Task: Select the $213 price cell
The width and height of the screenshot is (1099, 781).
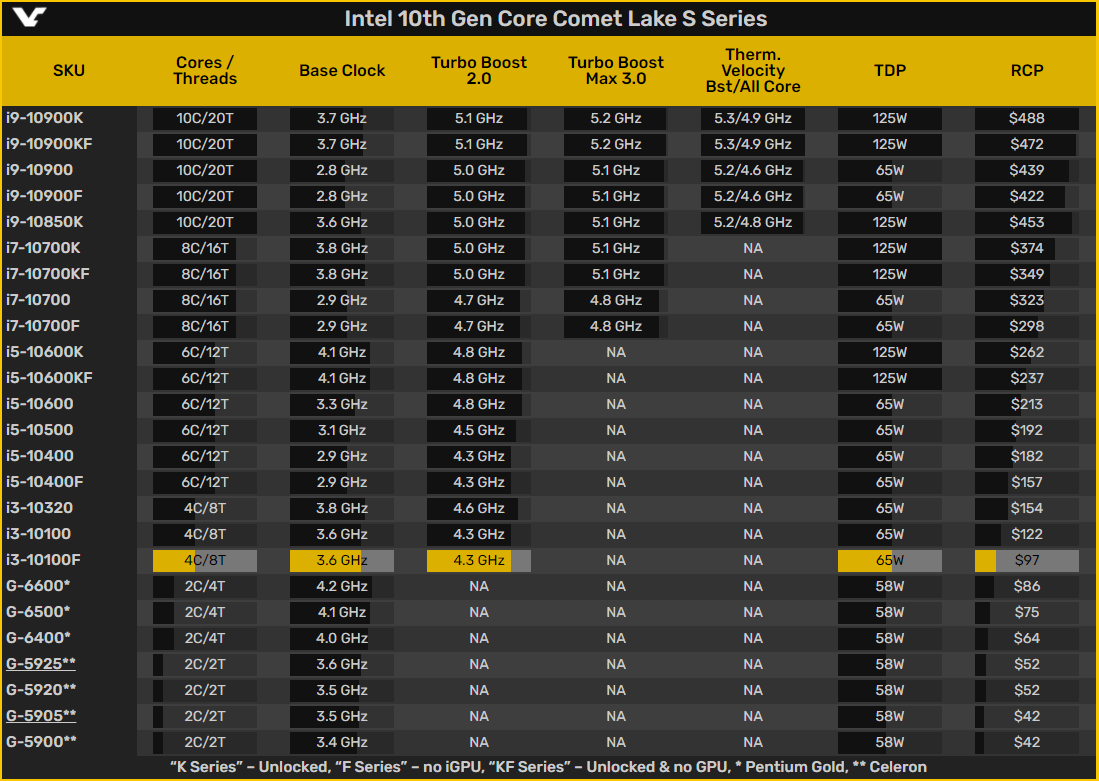Action: (x=1027, y=404)
